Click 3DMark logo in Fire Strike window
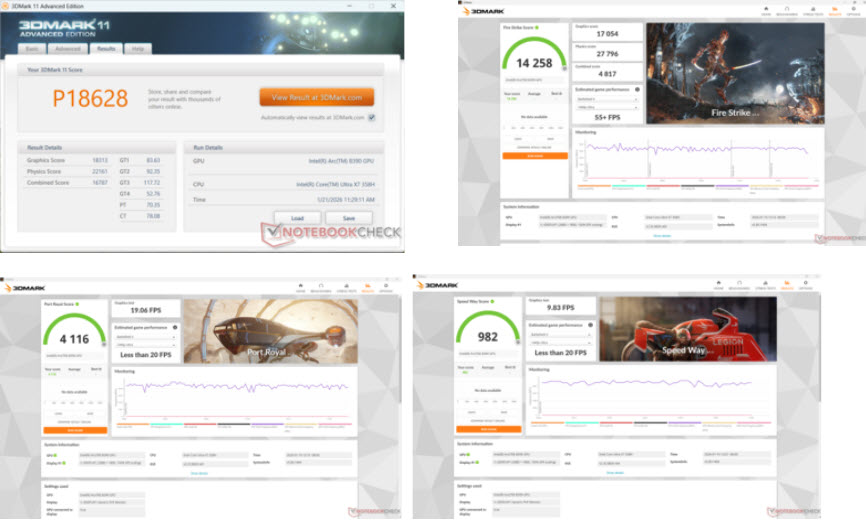 [x=483, y=11]
